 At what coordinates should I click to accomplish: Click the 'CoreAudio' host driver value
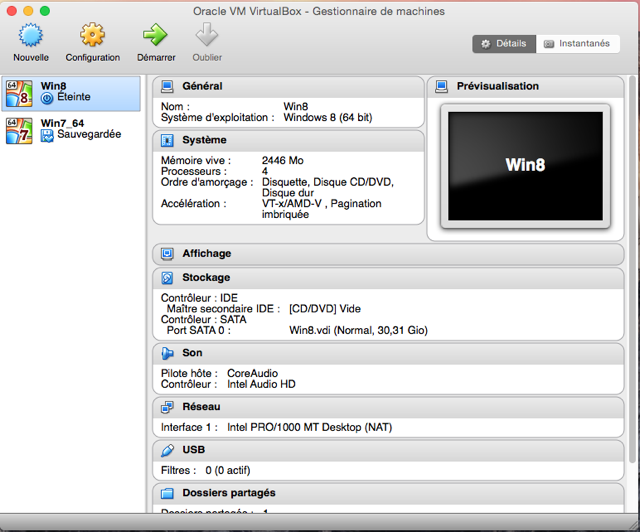(252, 373)
